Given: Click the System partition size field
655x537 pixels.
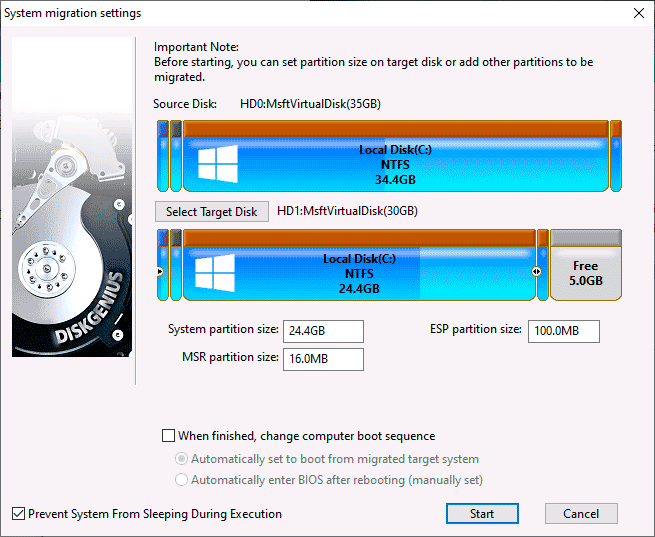Looking at the screenshot, I should pyautogui.click(x=323, y=331).
